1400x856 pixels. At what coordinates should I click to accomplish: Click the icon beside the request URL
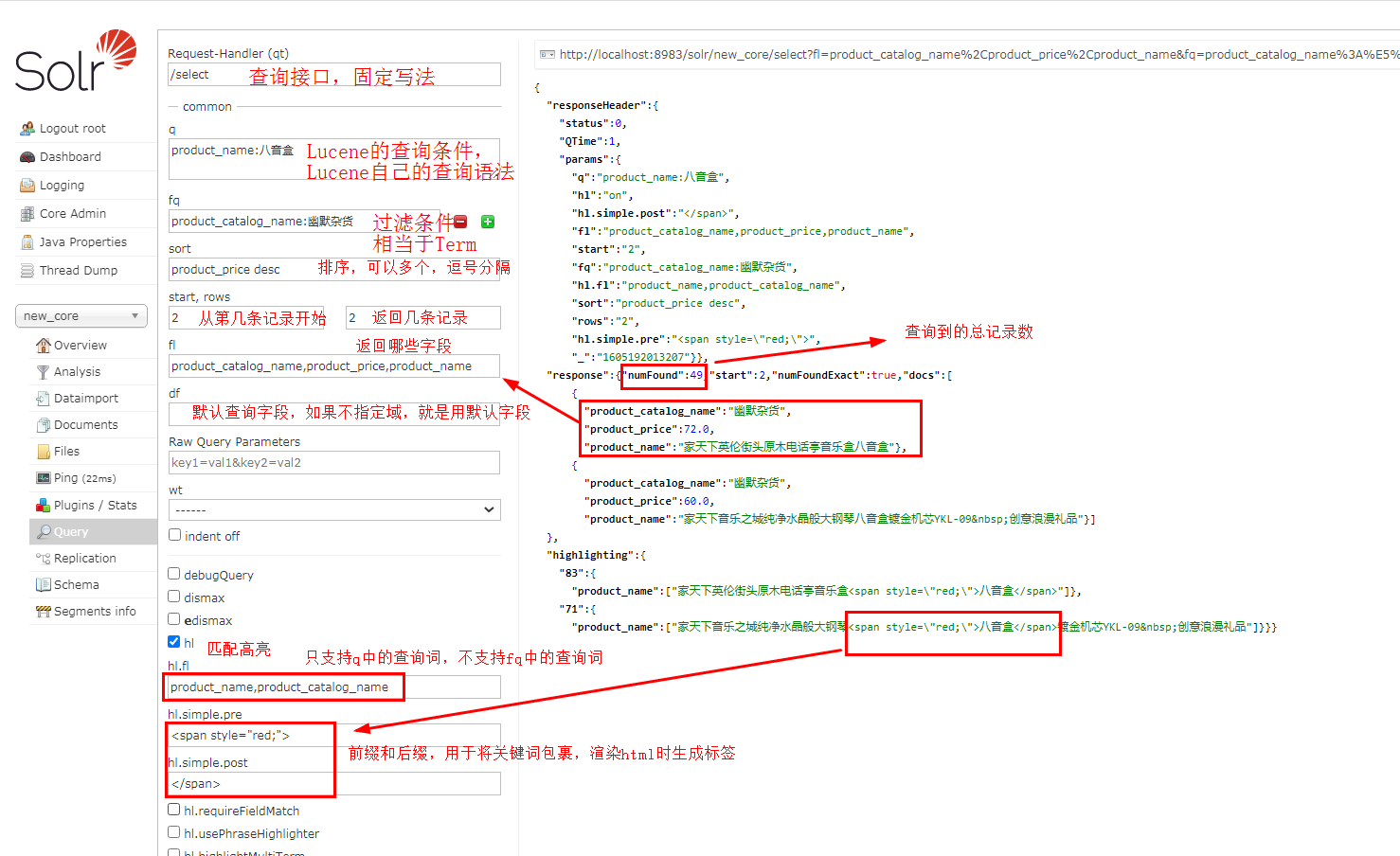[547, 55]
